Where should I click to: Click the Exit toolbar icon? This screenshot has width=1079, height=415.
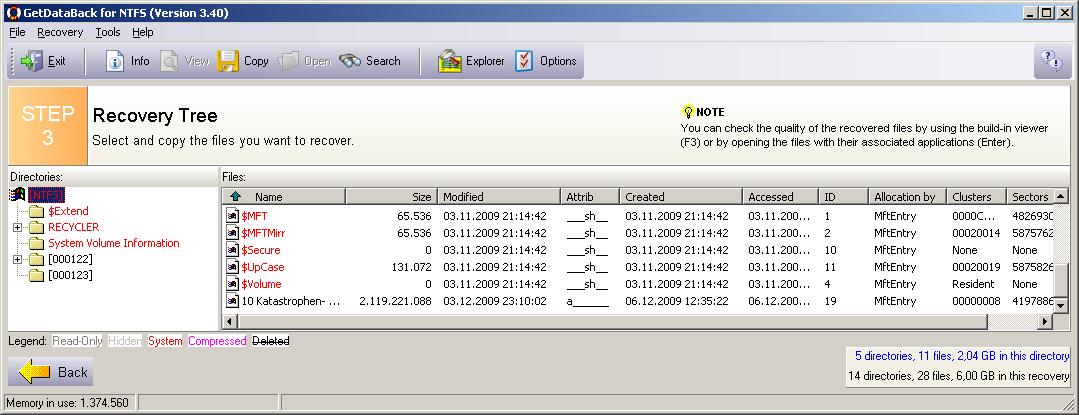tap(32, 61)
